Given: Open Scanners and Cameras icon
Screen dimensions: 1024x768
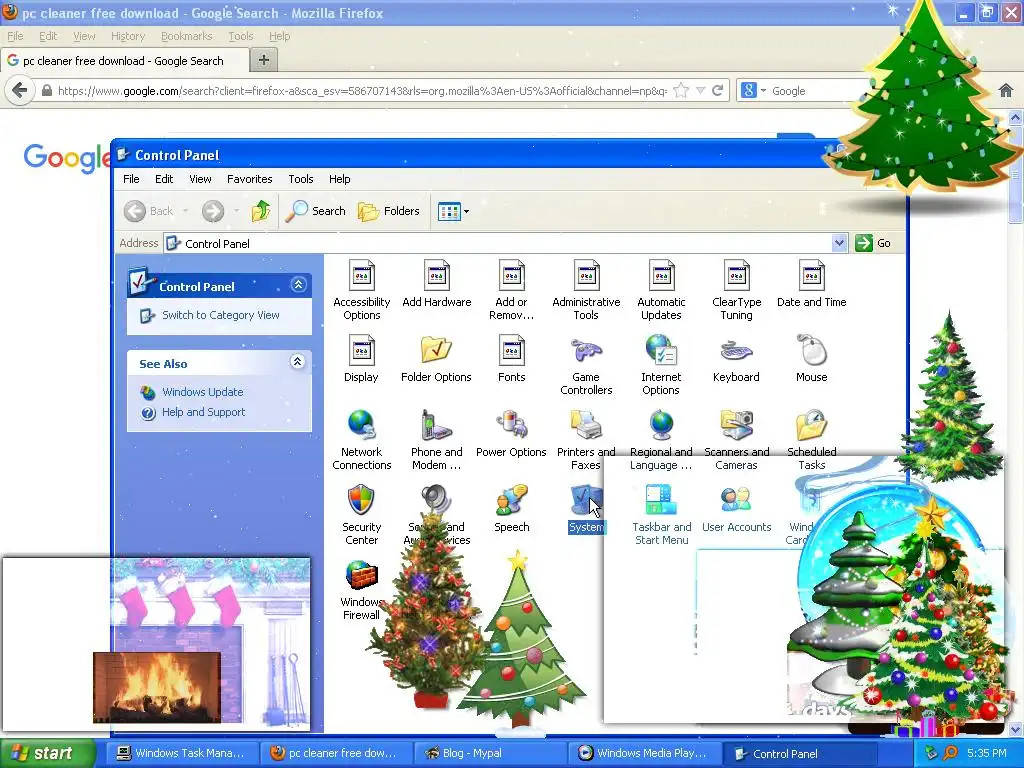Looking at the screenshot, I should 736,440.
